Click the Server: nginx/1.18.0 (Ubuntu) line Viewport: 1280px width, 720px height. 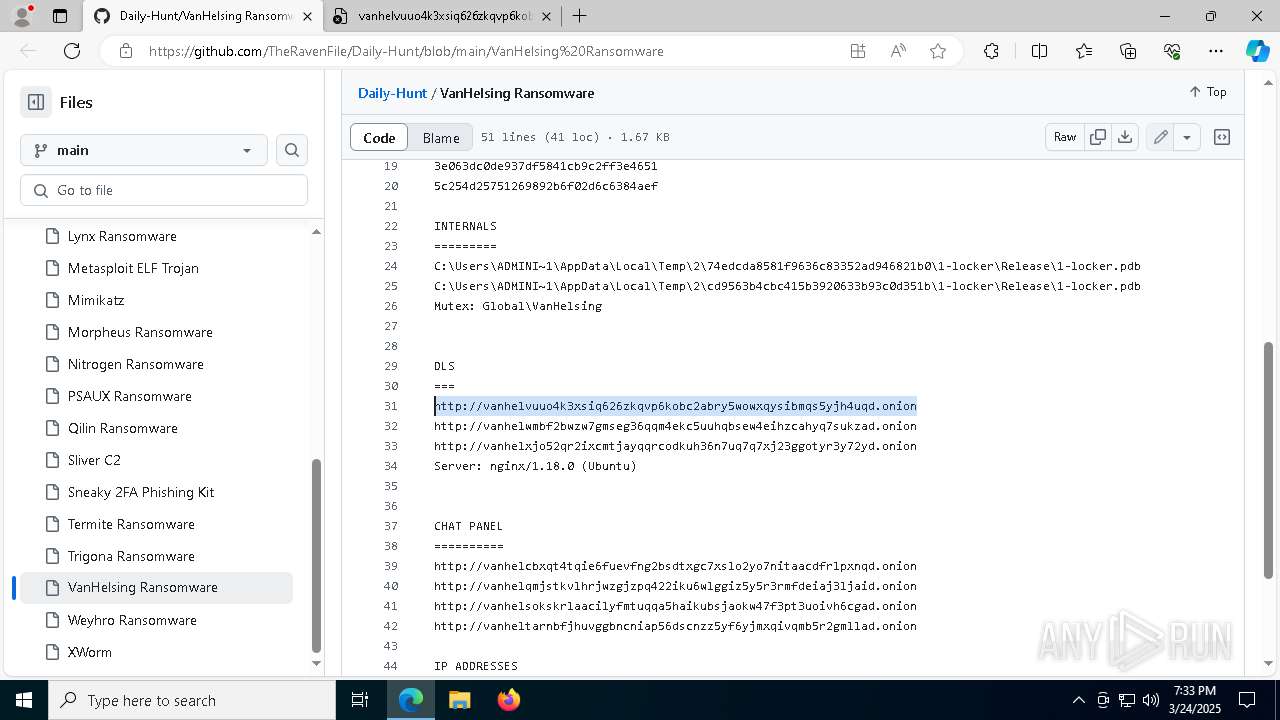(x=535, y=466)
